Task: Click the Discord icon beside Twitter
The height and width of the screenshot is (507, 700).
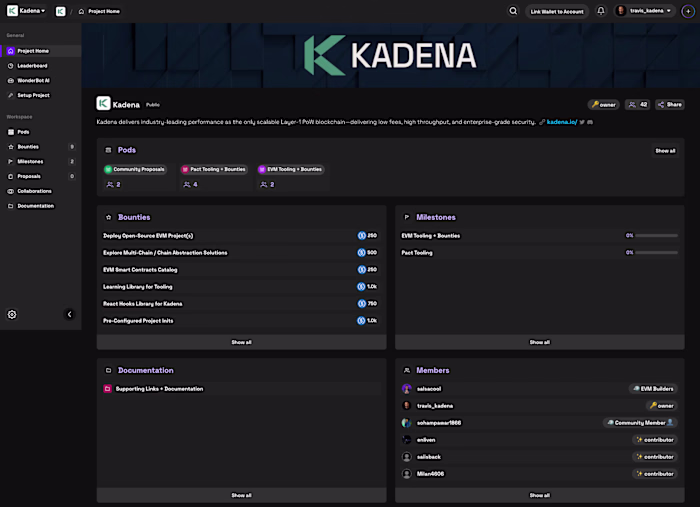Action: pos(590,122)
